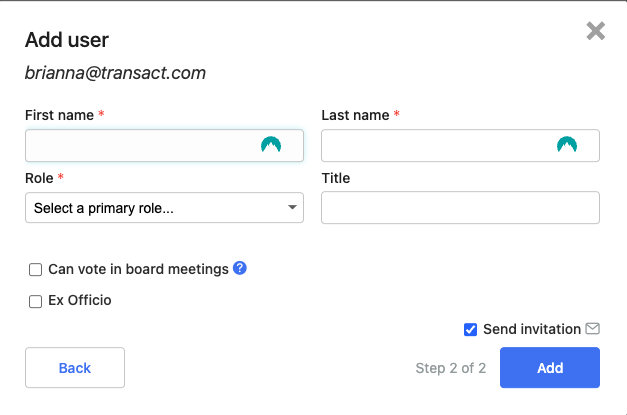Uncheck the Send invitation checkbox
This screenshot has height=415, width=627.
(x=470, y=329)
